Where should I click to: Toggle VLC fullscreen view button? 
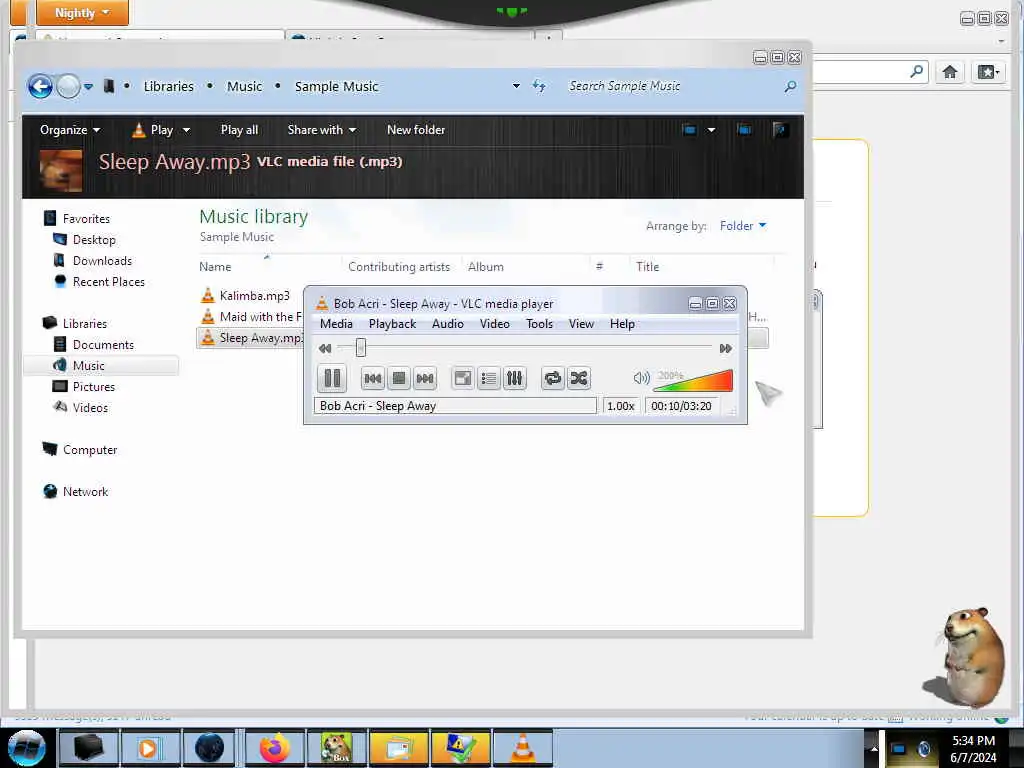pos(462,378)
